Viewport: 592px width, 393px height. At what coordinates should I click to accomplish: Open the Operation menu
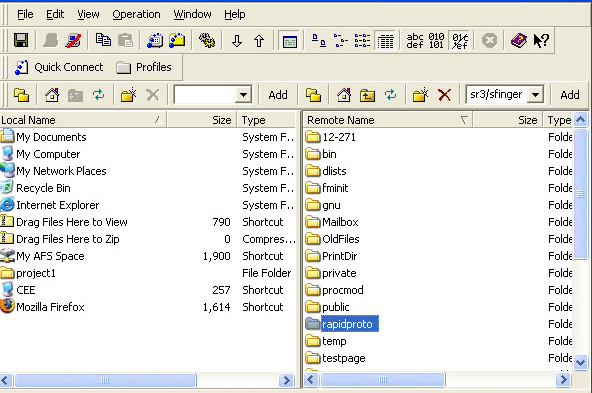click(x=136, y=14)
